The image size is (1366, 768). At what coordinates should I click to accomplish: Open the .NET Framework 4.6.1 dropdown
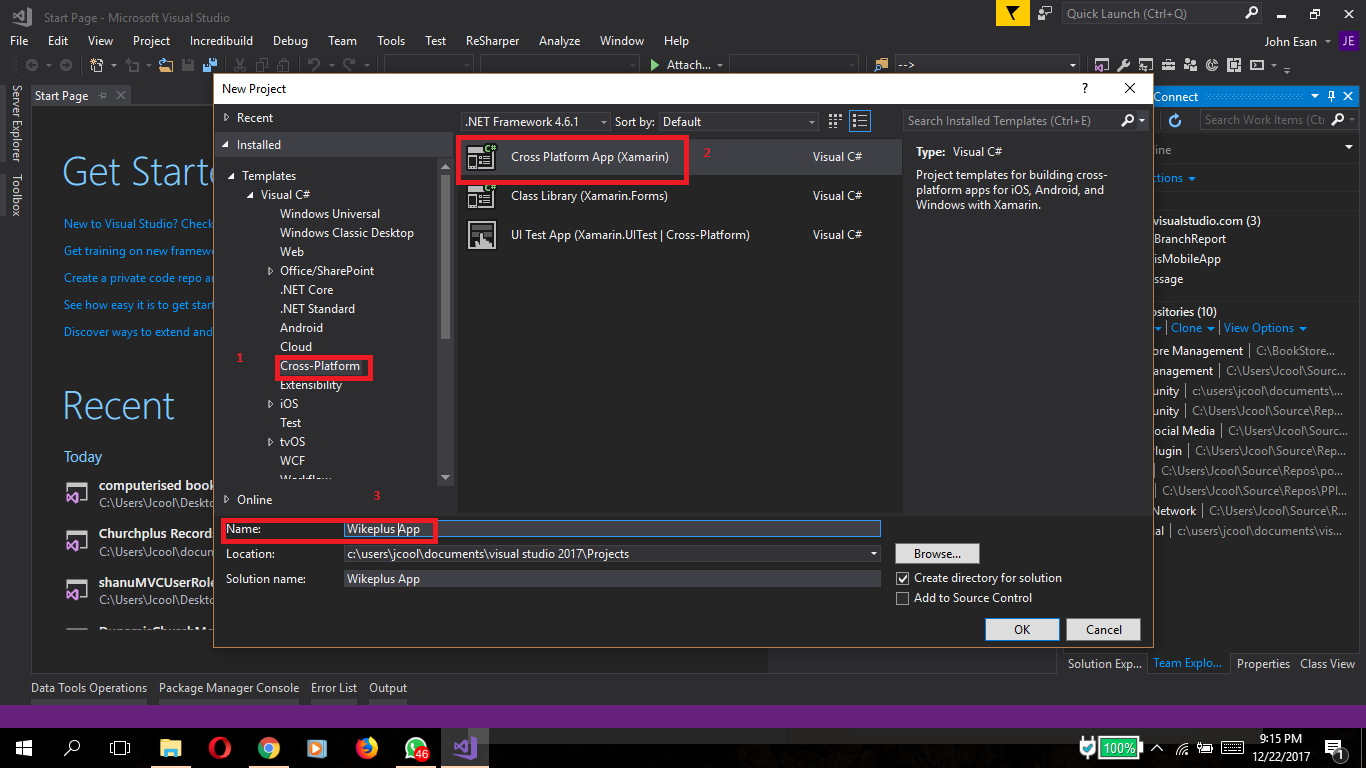click(x=536, y=121)
